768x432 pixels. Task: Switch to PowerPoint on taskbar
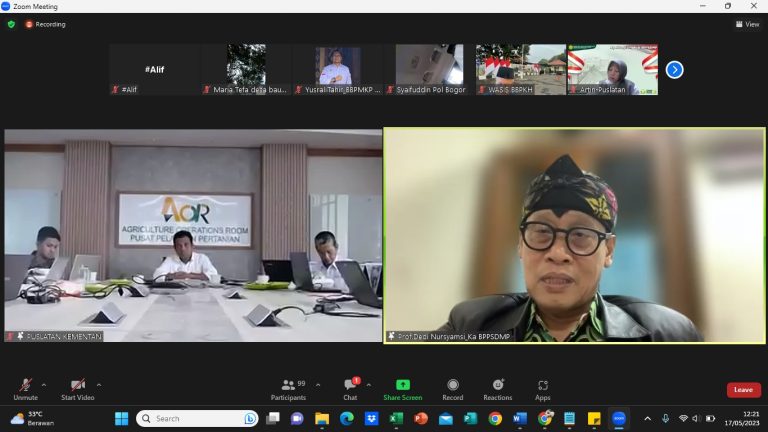421,419
